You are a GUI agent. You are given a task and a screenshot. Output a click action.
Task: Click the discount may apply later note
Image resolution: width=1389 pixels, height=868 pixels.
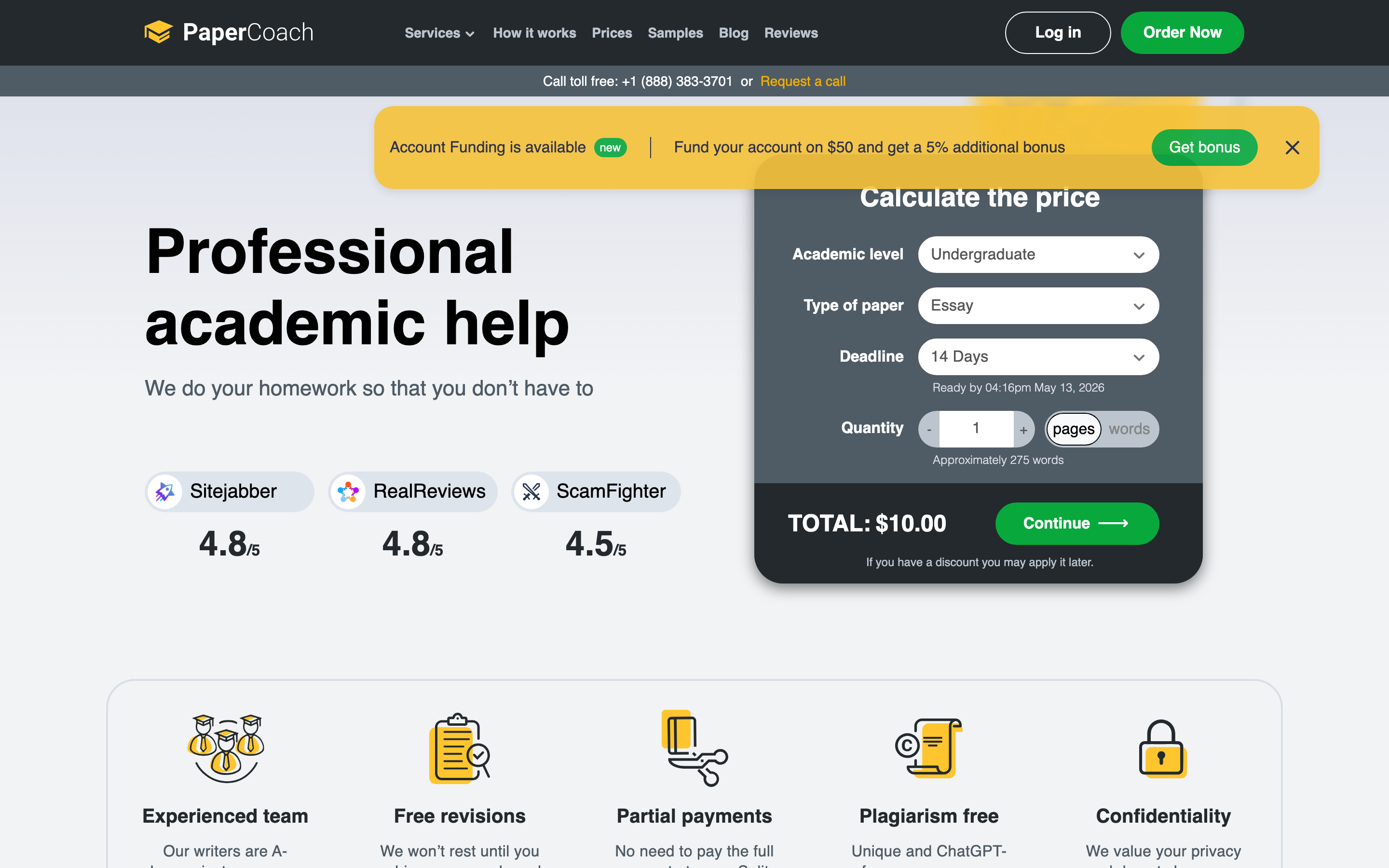pos(979,562)
